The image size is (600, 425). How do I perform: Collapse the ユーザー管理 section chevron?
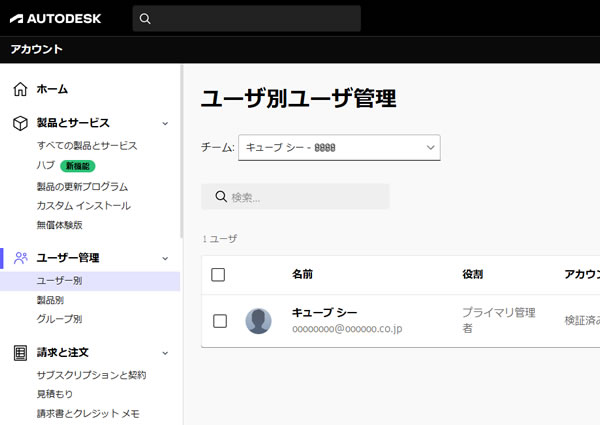(x=165, y=258)
